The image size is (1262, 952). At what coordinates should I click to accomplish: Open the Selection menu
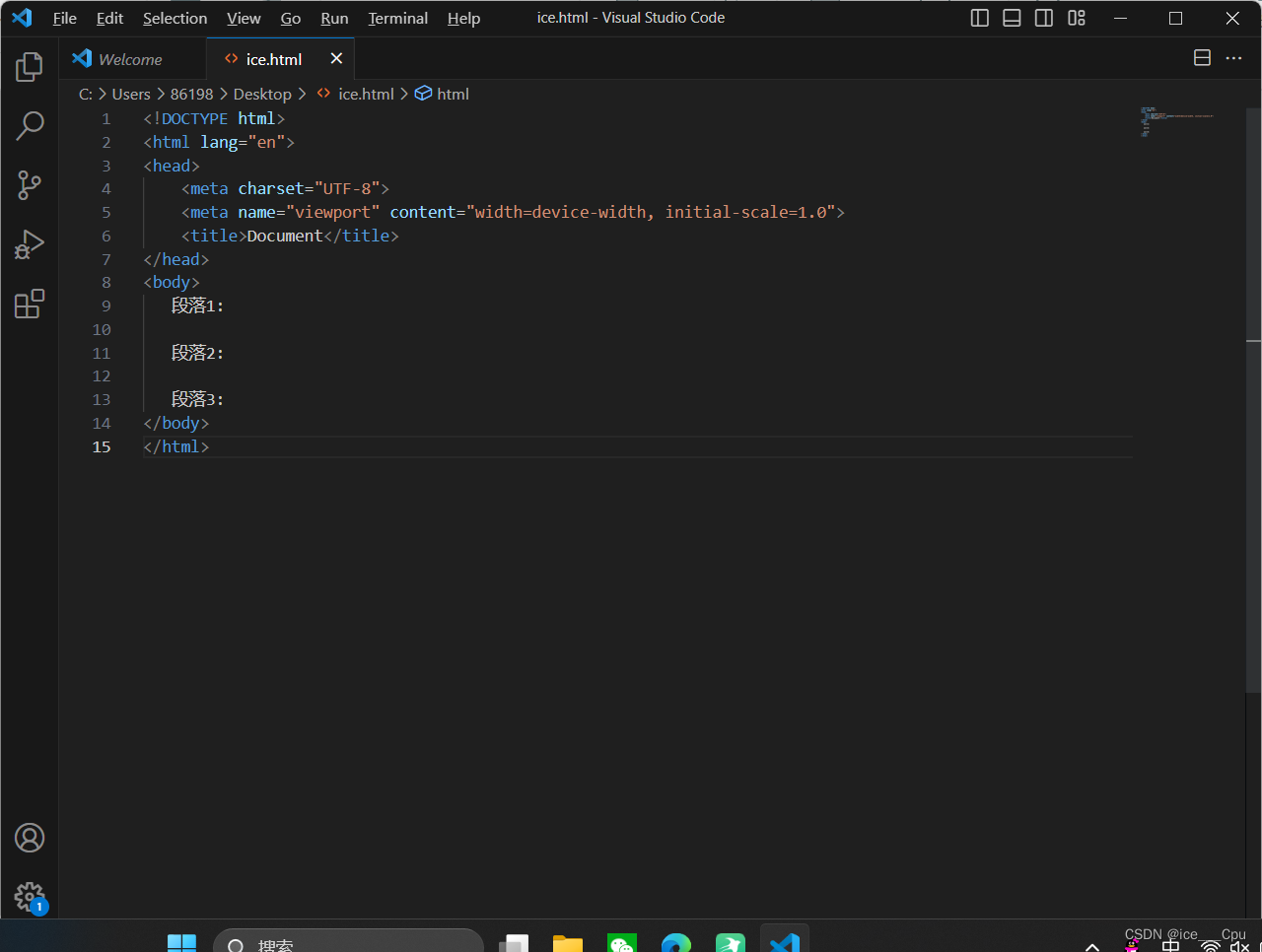click(175, 18)
